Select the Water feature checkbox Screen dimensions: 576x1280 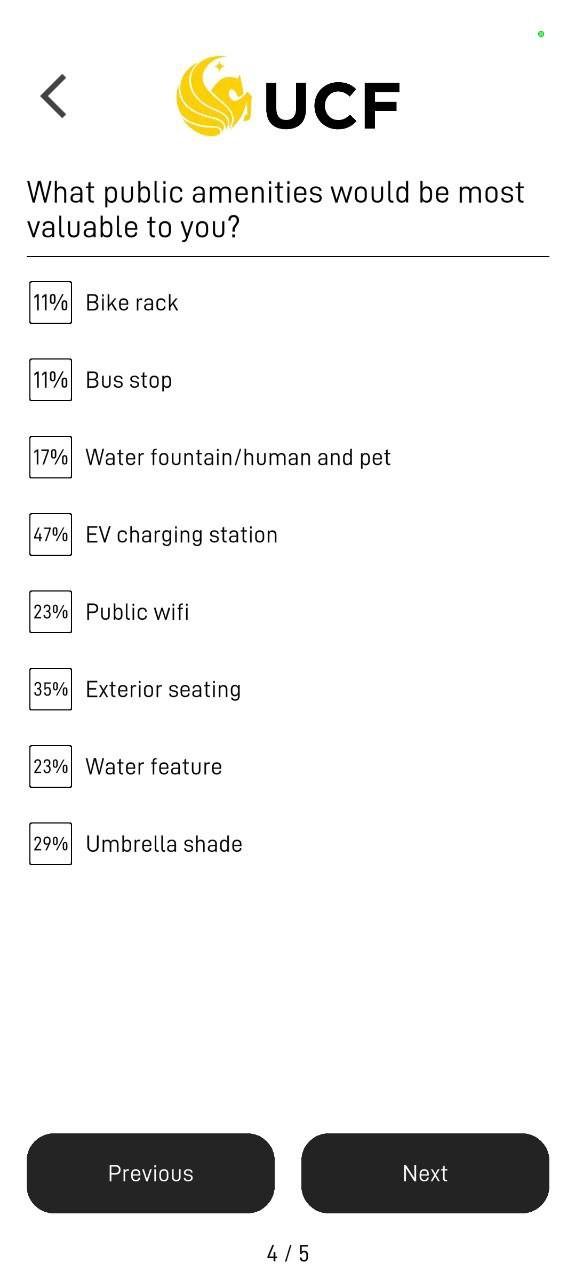pyautogui.click(x=50, y=766)
